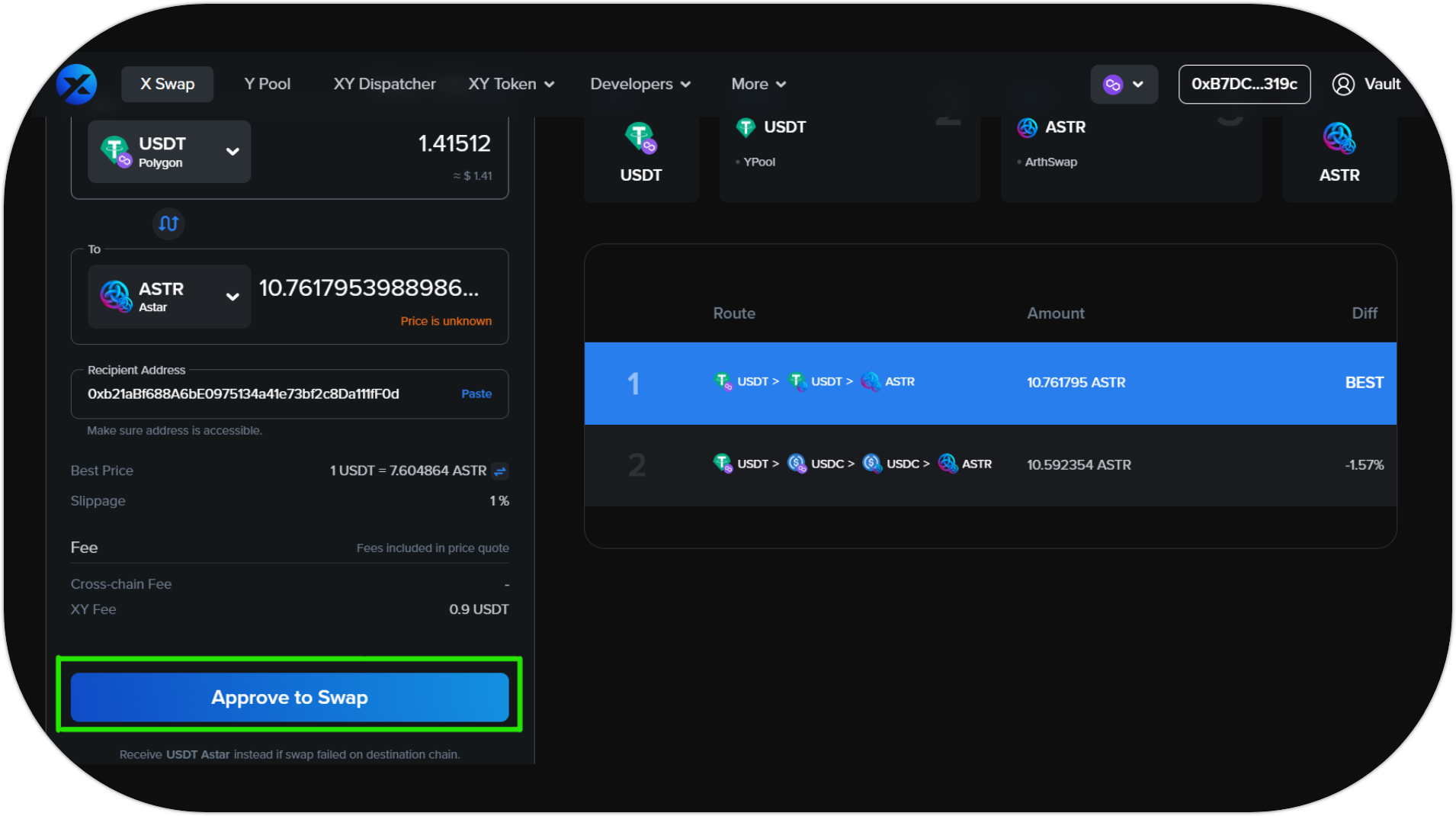Open the More menu

[x=758, y=84]
